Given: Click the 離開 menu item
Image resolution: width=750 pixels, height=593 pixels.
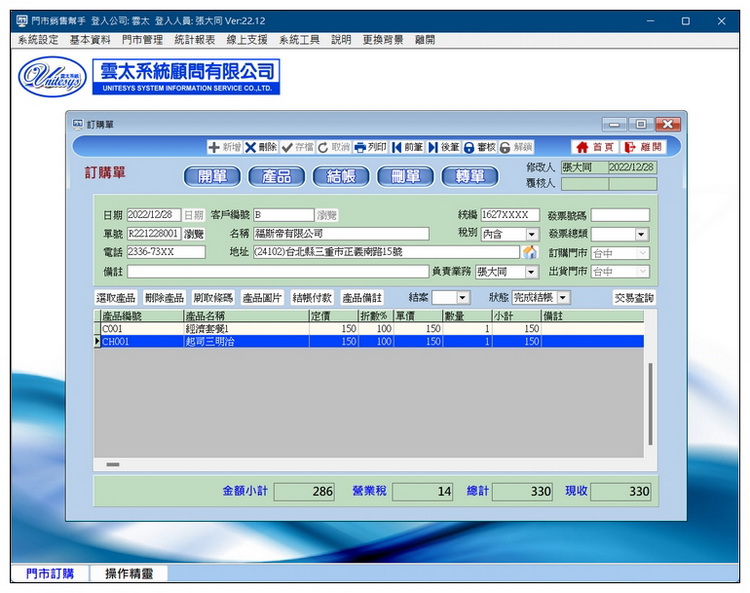Looking at the screenshot, I should coord(425,40).
